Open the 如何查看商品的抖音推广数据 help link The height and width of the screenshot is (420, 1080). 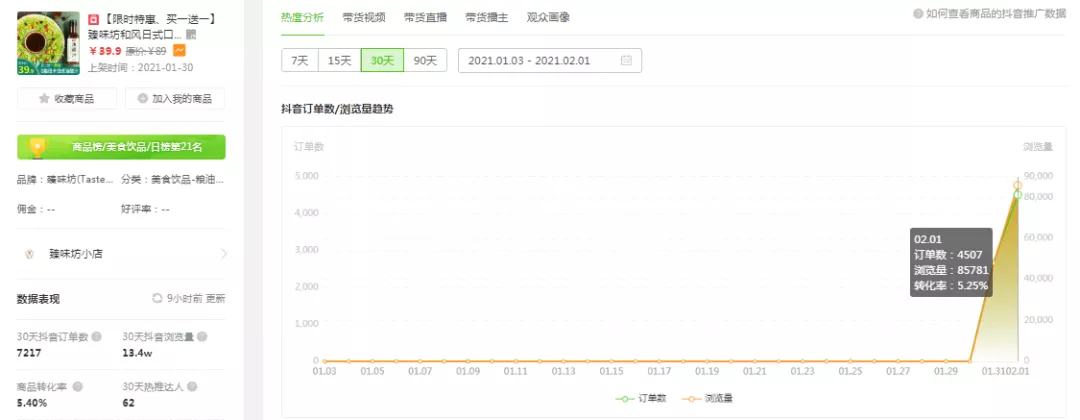[x=994, y=13]
